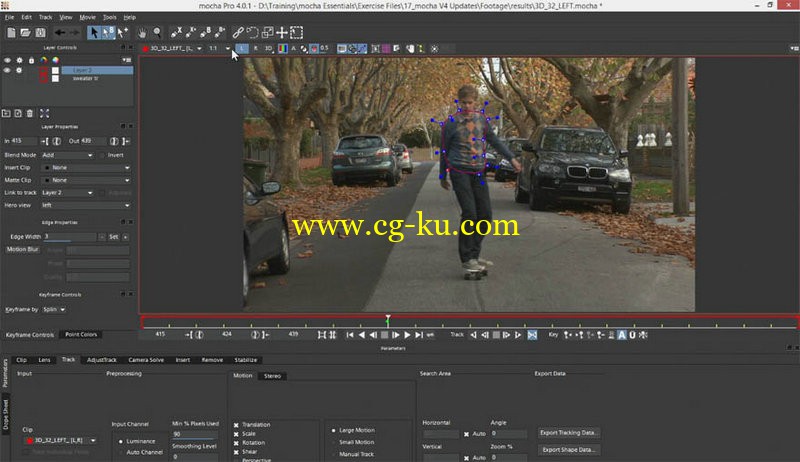Select the Rotate tool in toolbar
800x462 pixels.
tap(253, 33)
